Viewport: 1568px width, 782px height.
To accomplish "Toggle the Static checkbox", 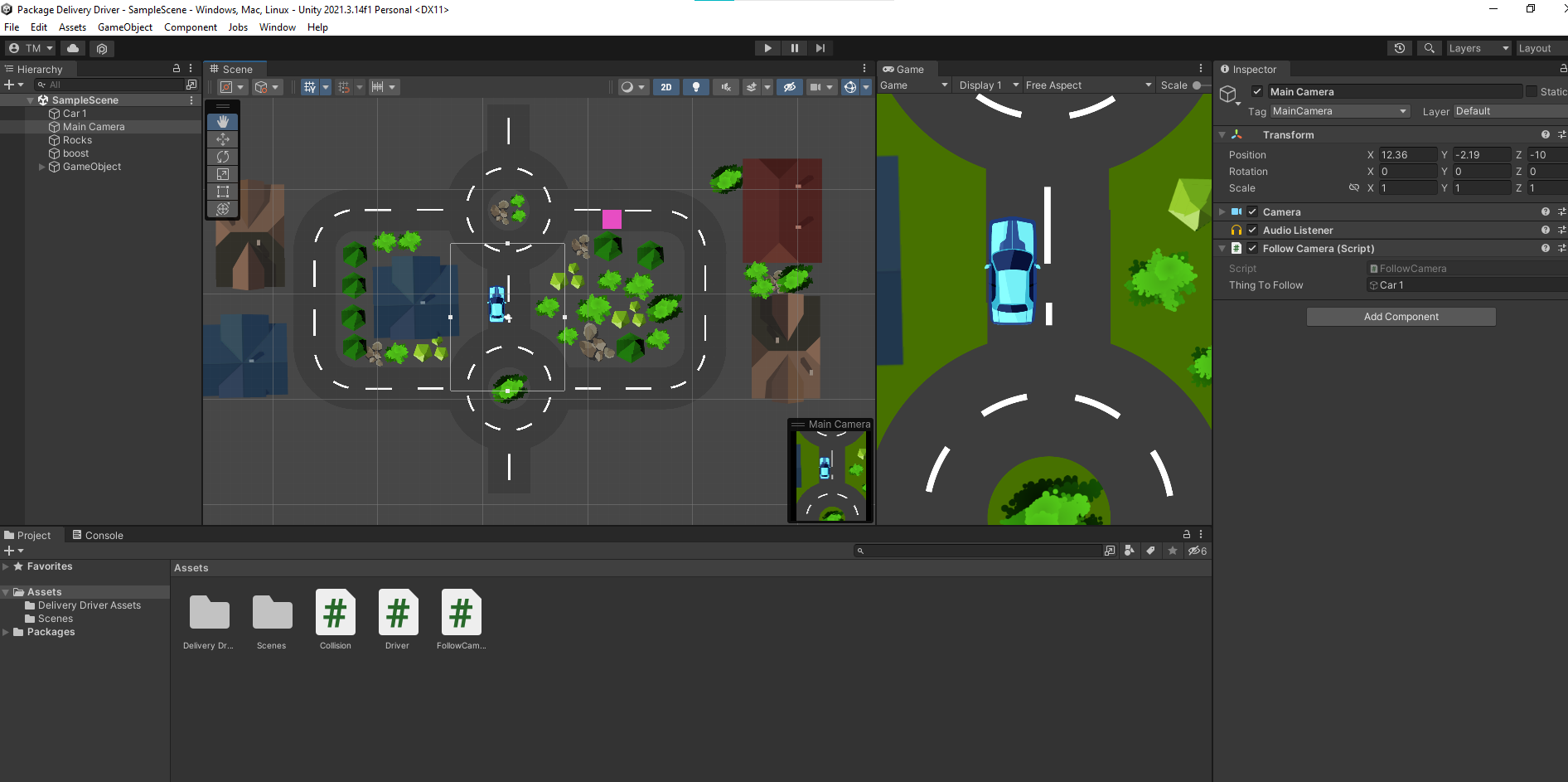I will click(x=1532, y=91).
